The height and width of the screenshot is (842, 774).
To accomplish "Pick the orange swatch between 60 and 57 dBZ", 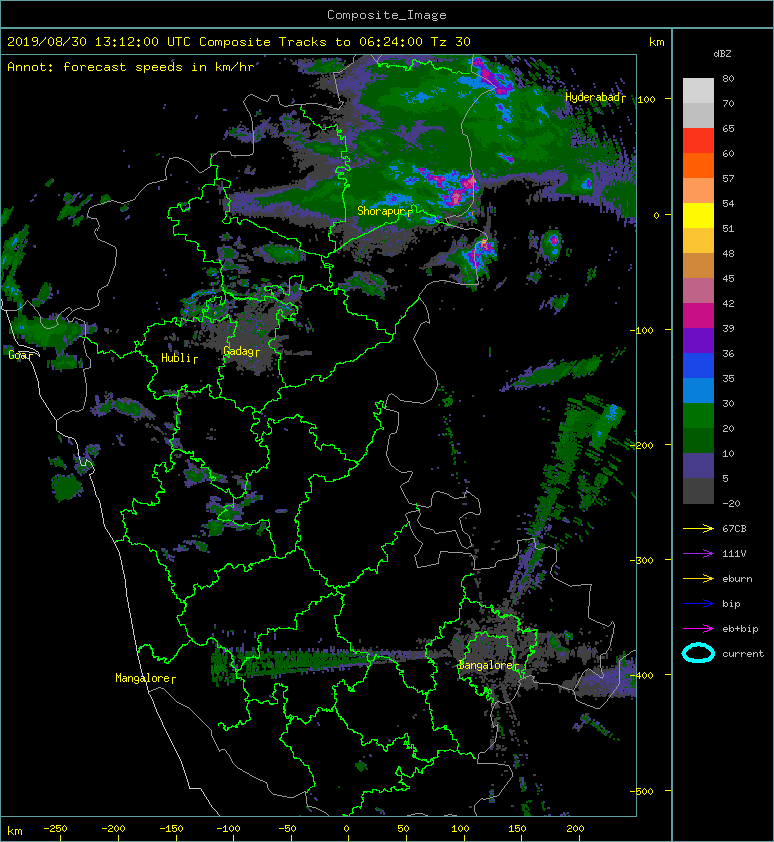I will point(698,166).
